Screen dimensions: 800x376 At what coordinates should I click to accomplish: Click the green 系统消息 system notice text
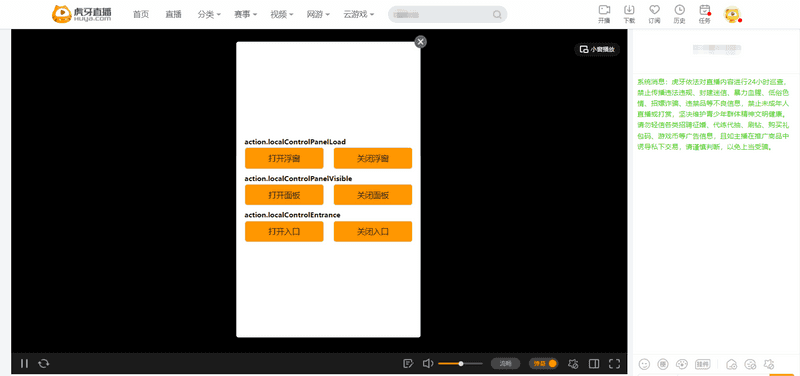pos(714,114)
